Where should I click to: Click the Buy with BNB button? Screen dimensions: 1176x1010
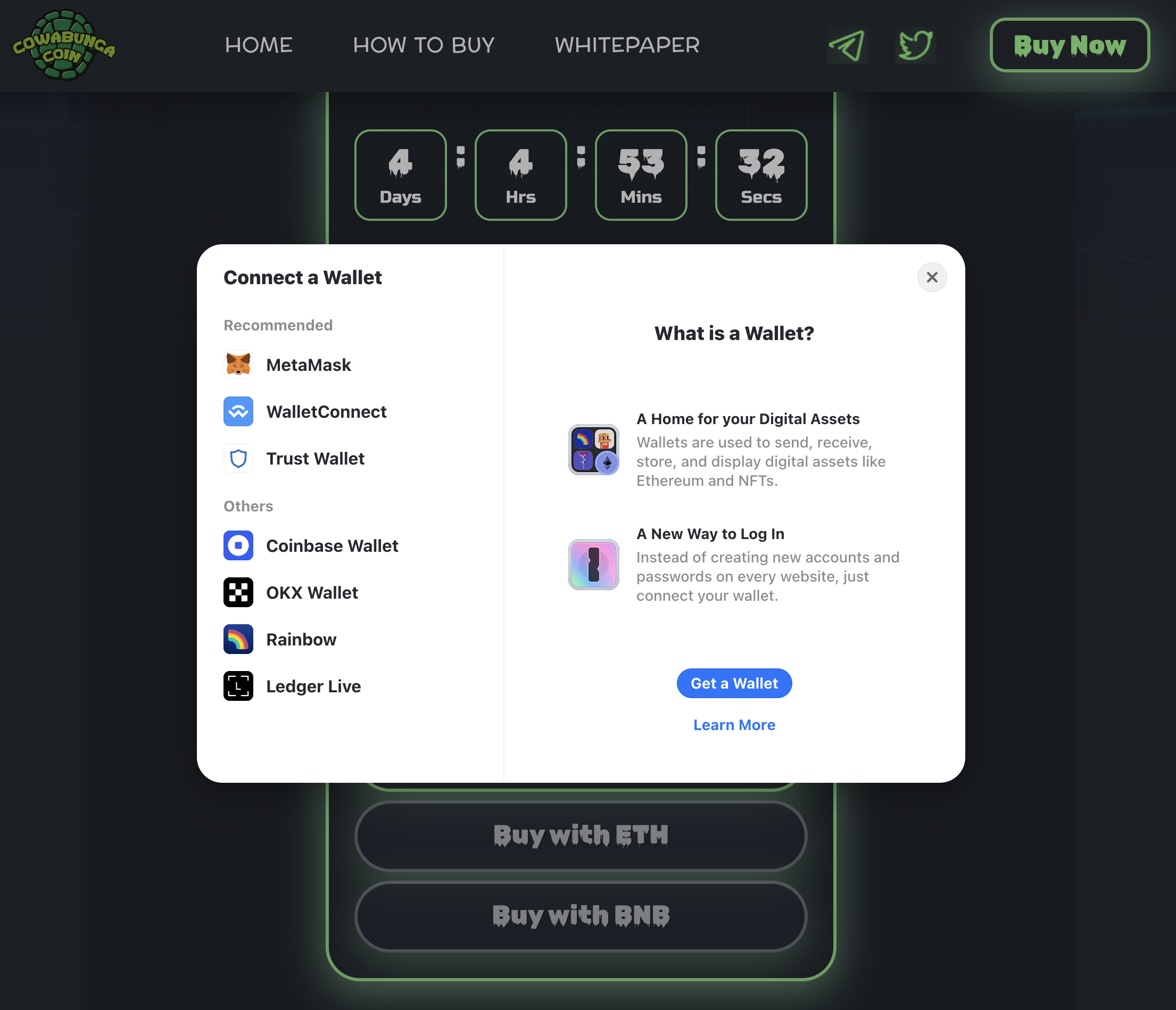tap(581, 916)
